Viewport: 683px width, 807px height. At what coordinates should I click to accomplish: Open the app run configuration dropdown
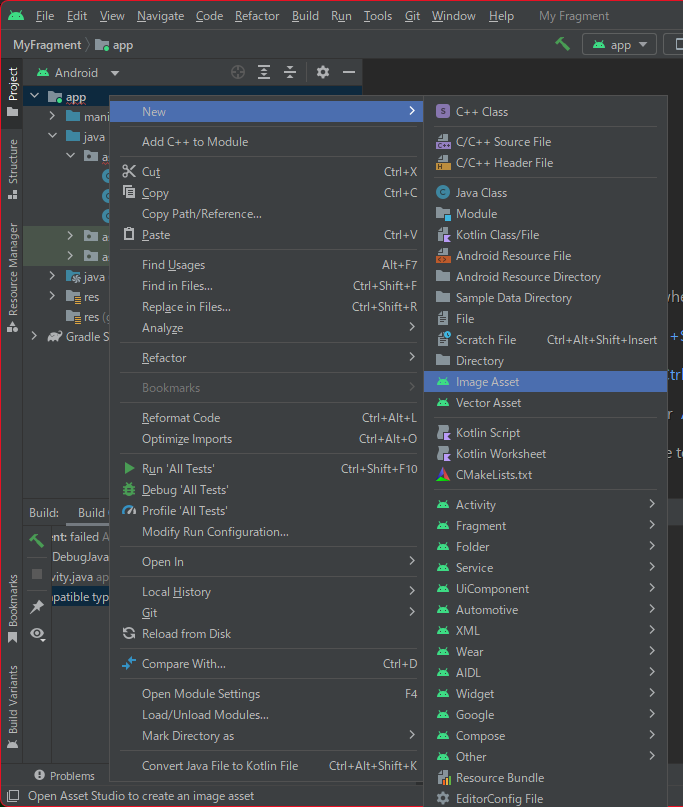point(620,44)
